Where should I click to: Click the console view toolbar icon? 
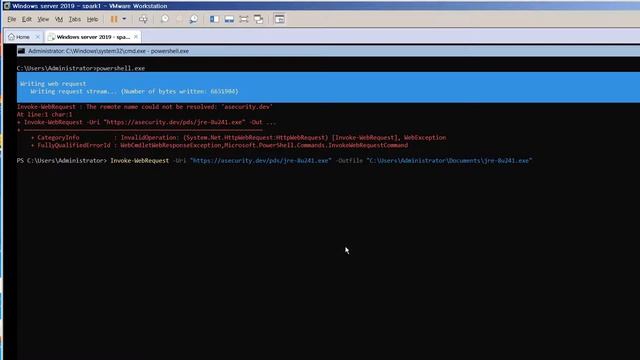pos(280,19)
